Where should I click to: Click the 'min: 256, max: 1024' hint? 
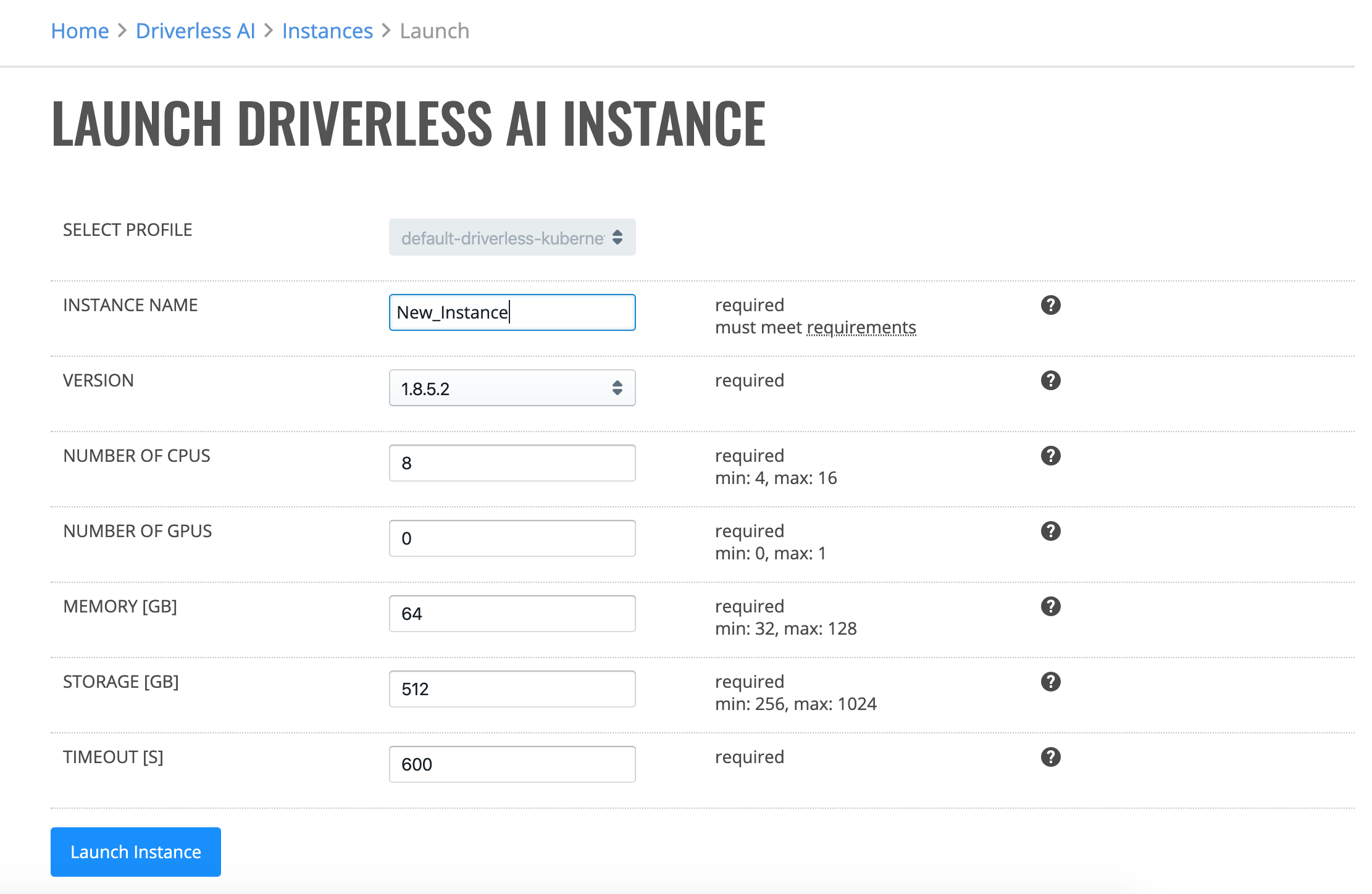(796, 704)
